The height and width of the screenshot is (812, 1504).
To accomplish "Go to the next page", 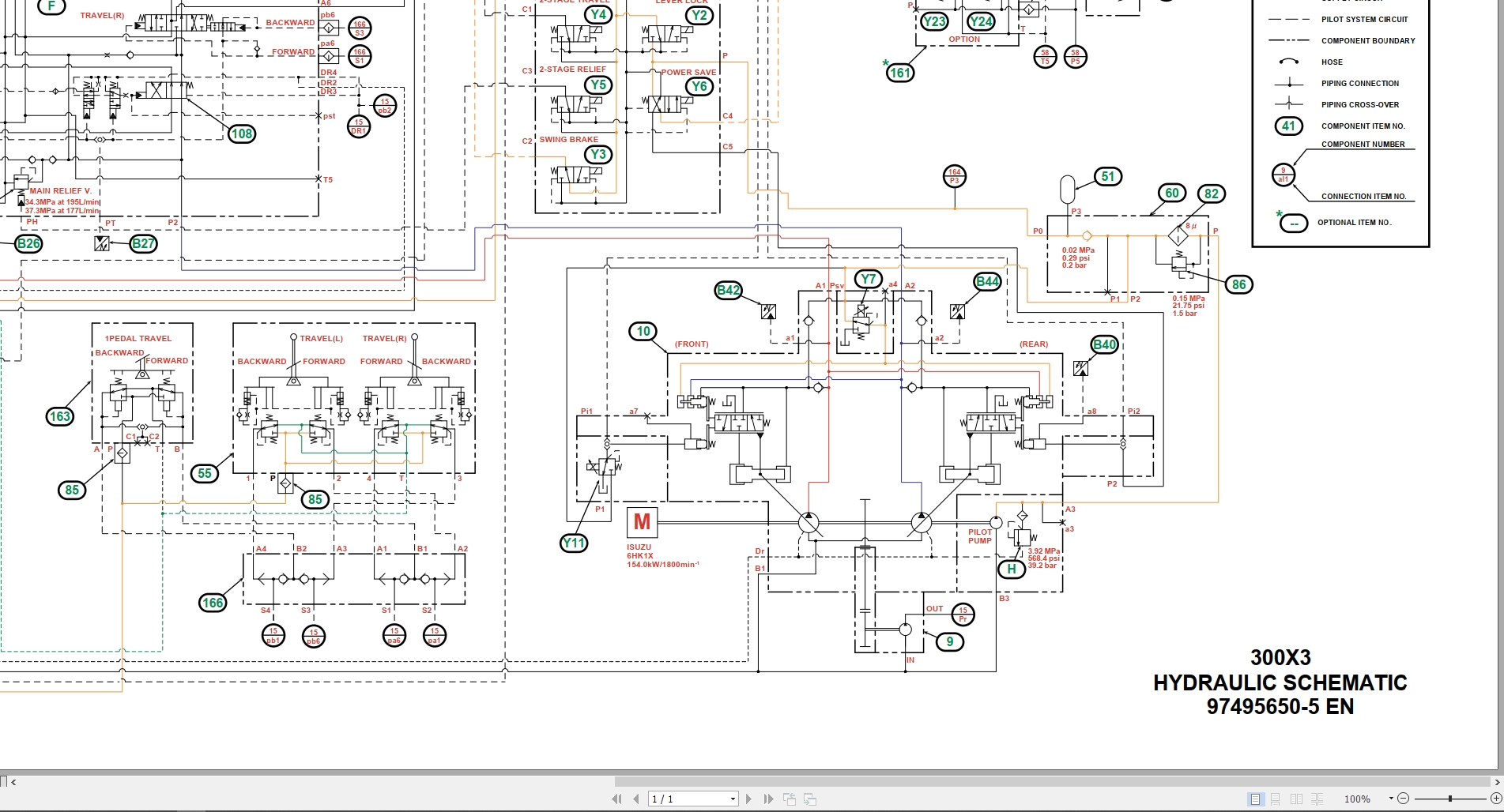I will [x=748, y=799].
